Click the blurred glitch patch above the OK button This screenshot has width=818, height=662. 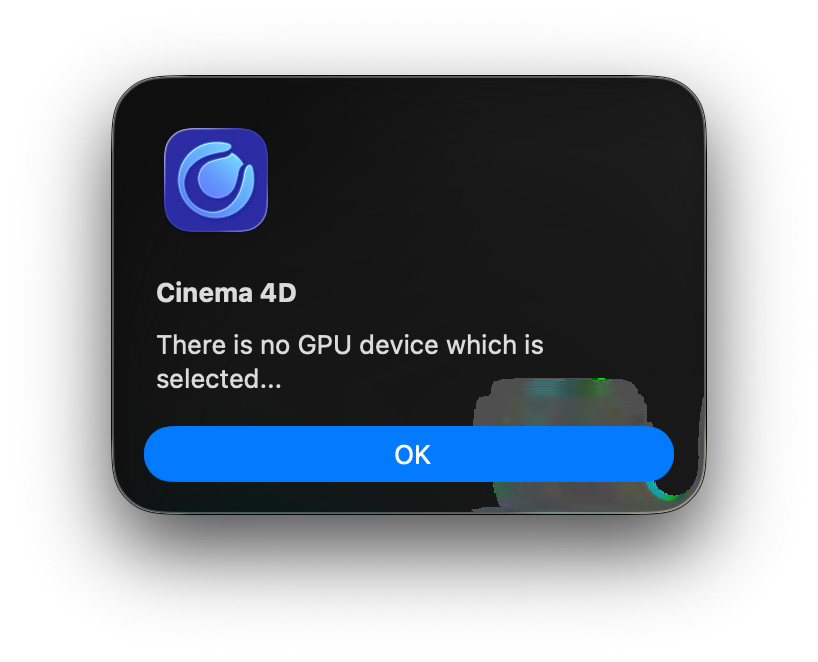point(561,402)
